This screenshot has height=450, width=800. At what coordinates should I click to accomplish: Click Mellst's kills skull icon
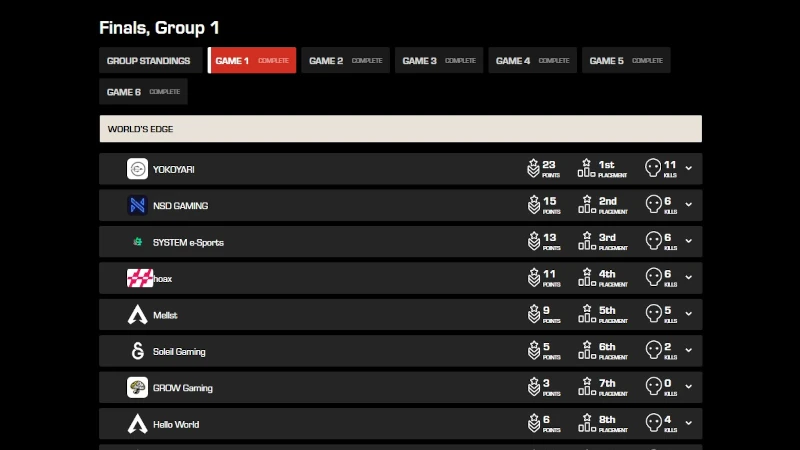click(654, 313)
